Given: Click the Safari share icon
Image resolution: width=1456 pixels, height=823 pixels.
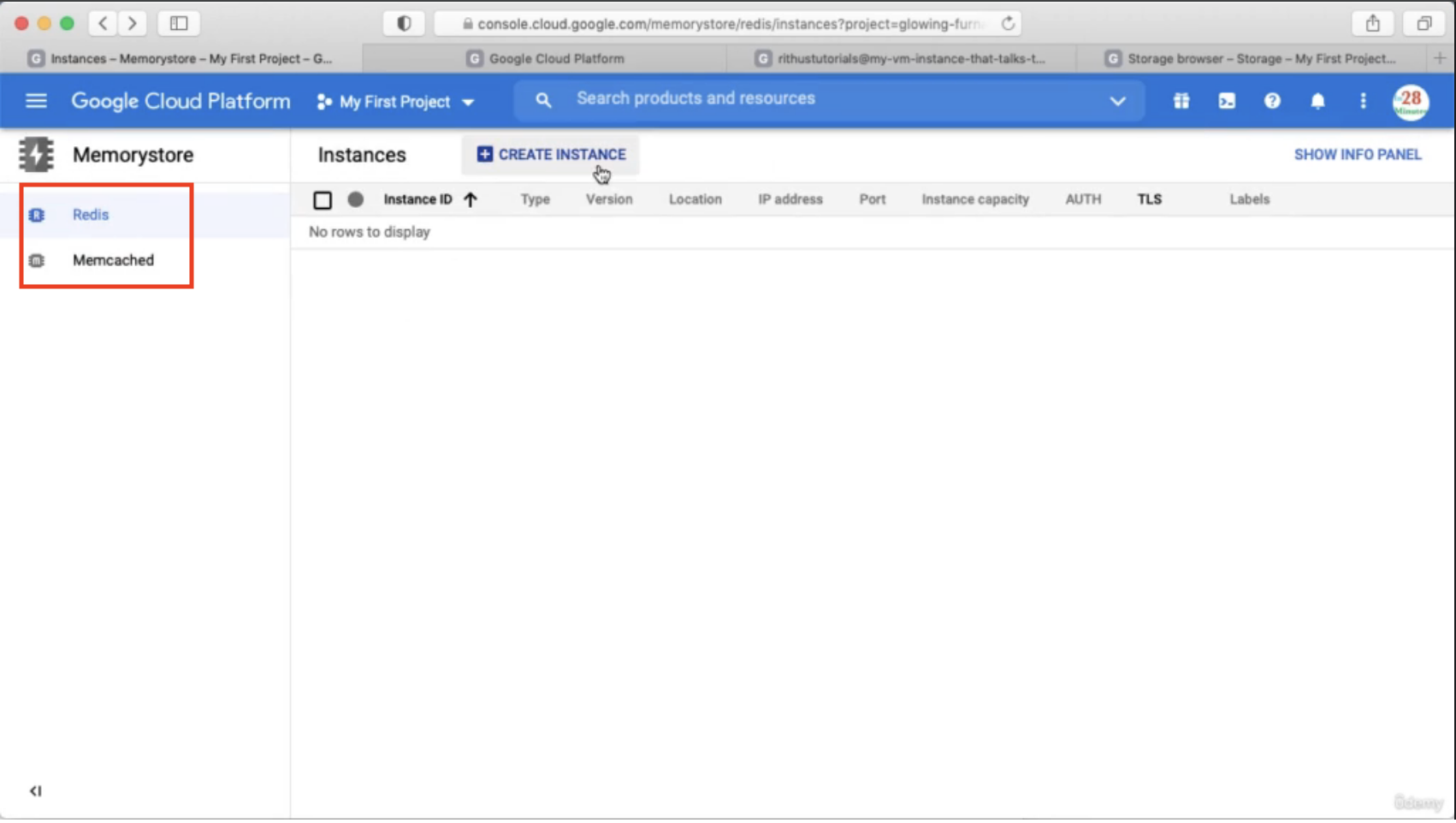Looking at the screenshot, I should (1372, 24).
